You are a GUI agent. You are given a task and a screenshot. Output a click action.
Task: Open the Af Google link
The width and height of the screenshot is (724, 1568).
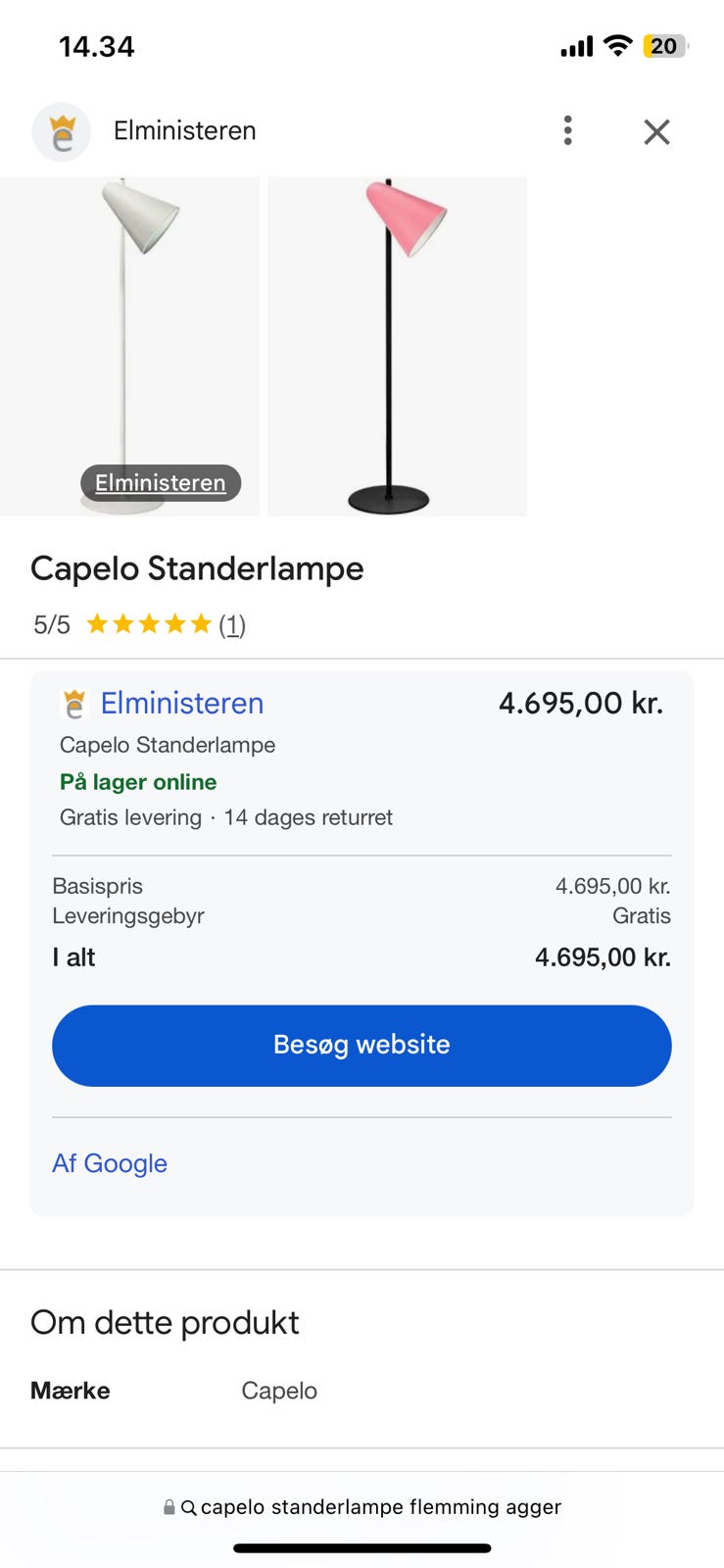(110, 1163)
